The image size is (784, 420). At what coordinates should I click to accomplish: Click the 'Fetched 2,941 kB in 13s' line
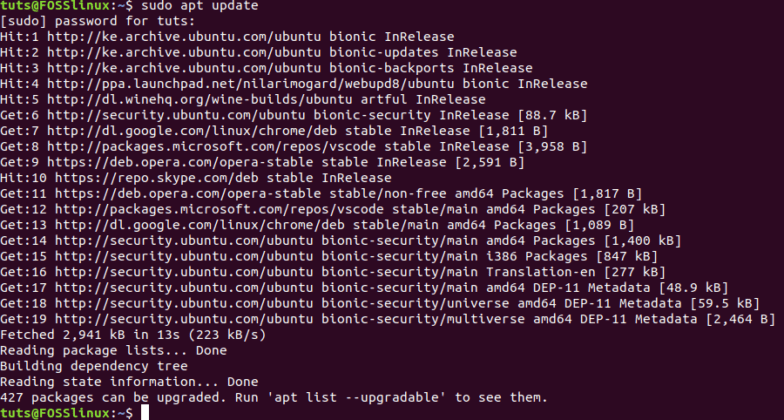pyautogui.click(x=133, y=335)
